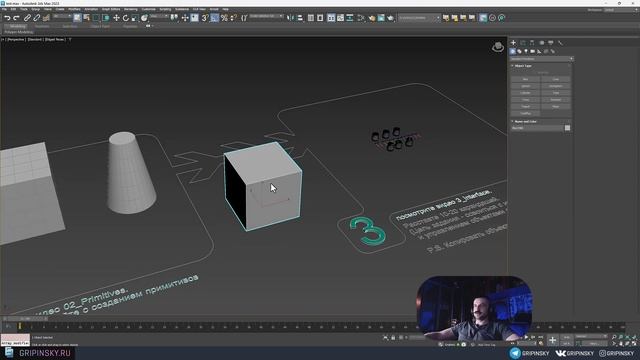Select the Cameras create category
The height and width of the screenshot is (360, 640).
532,51
